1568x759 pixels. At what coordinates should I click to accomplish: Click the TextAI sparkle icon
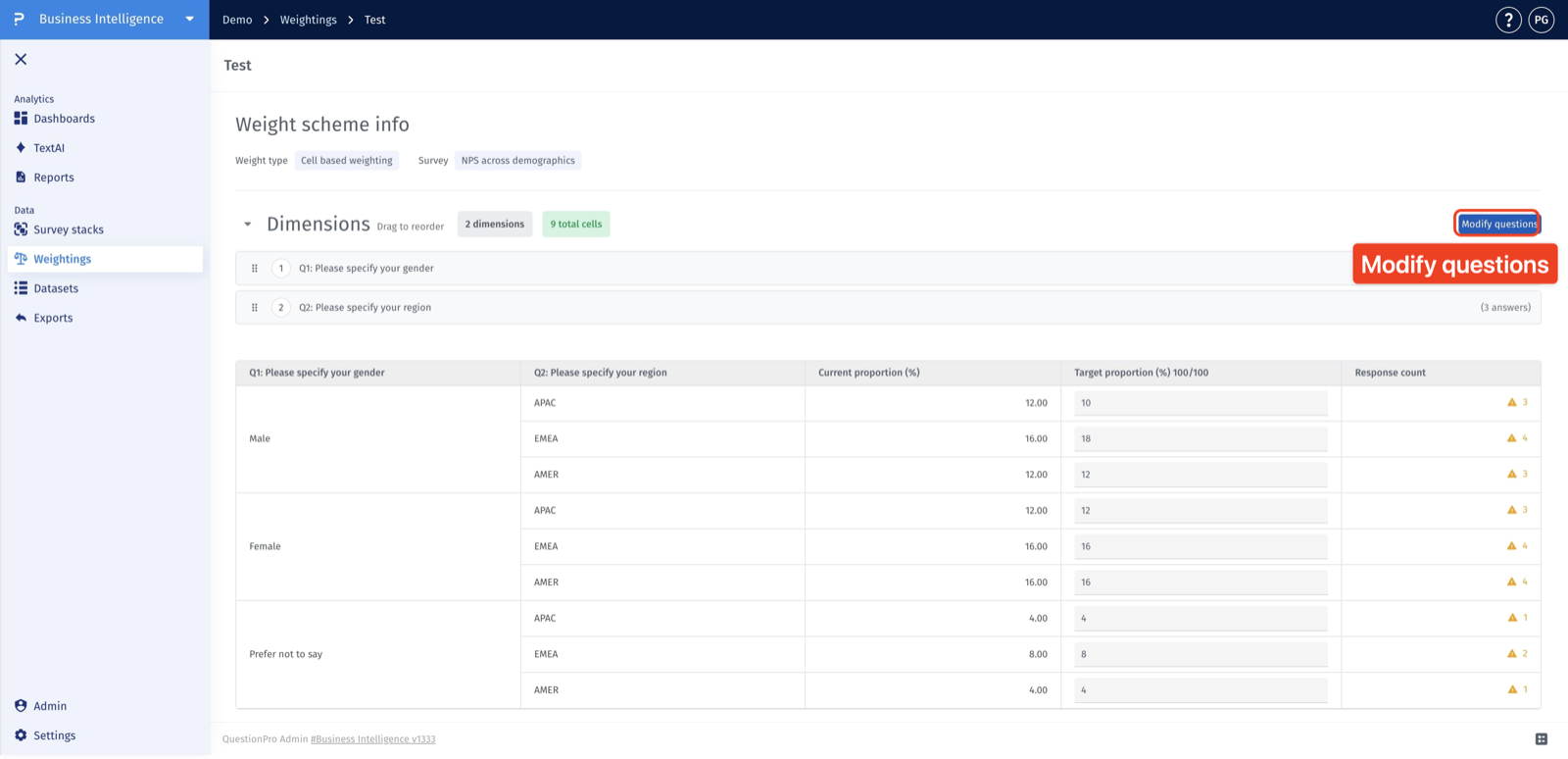[x=21, y=148]
